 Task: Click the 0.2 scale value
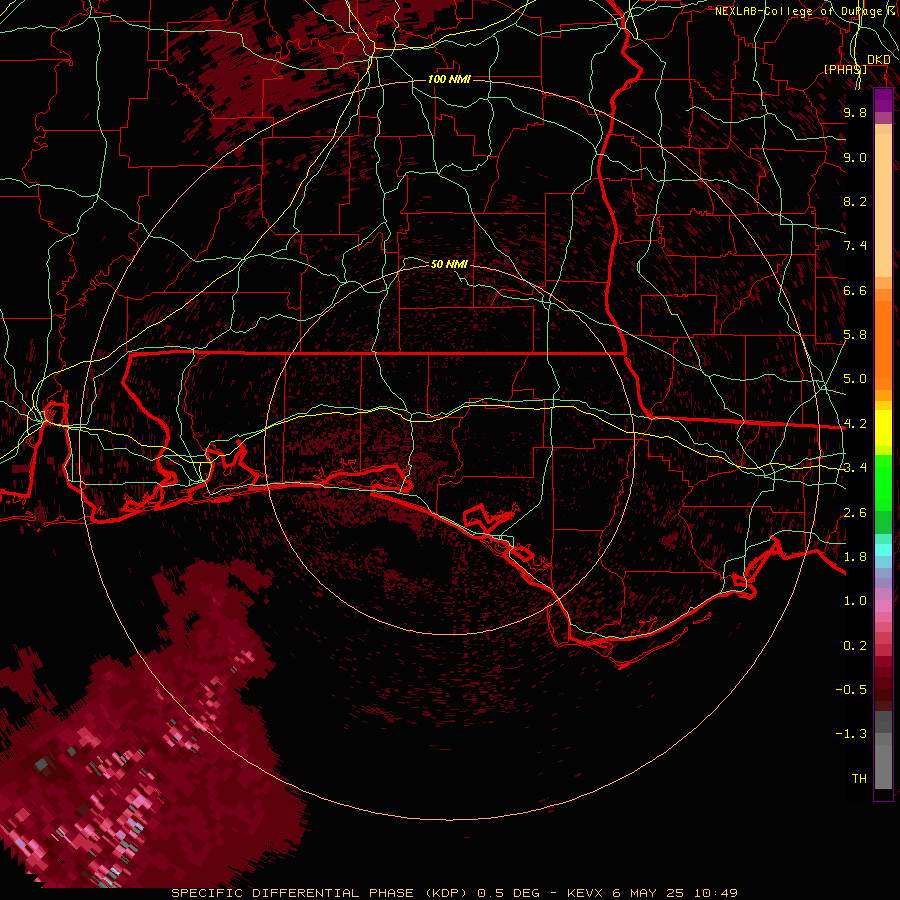click(x=855, y=646)
